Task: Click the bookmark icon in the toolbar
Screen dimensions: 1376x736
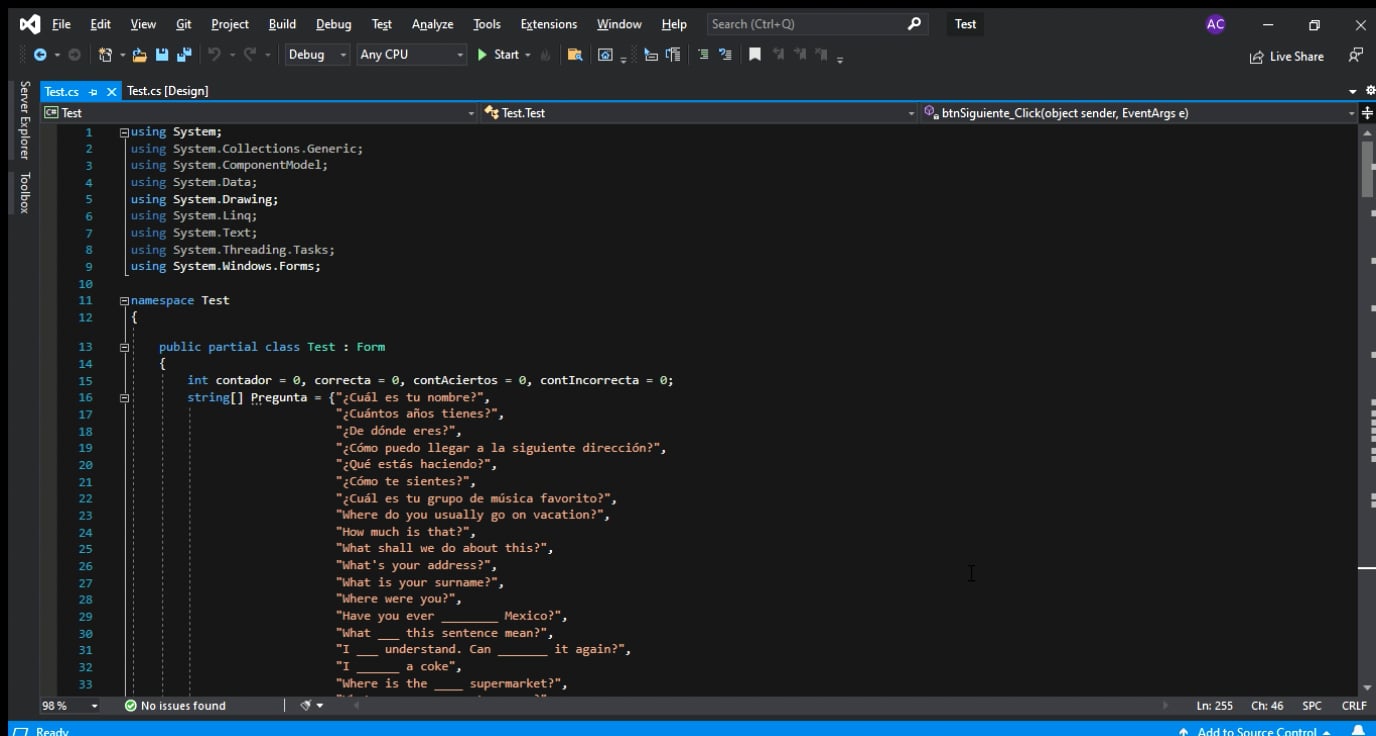Action: pos(754,55)
